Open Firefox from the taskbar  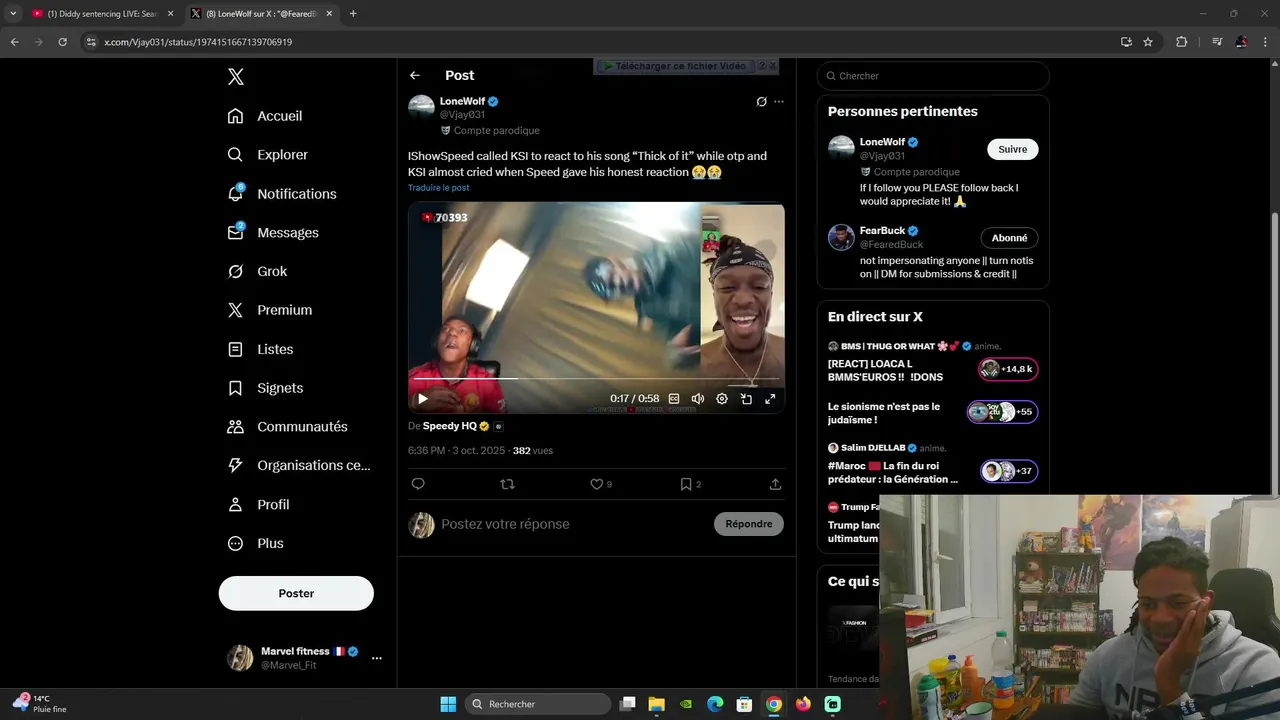point(803,704)
